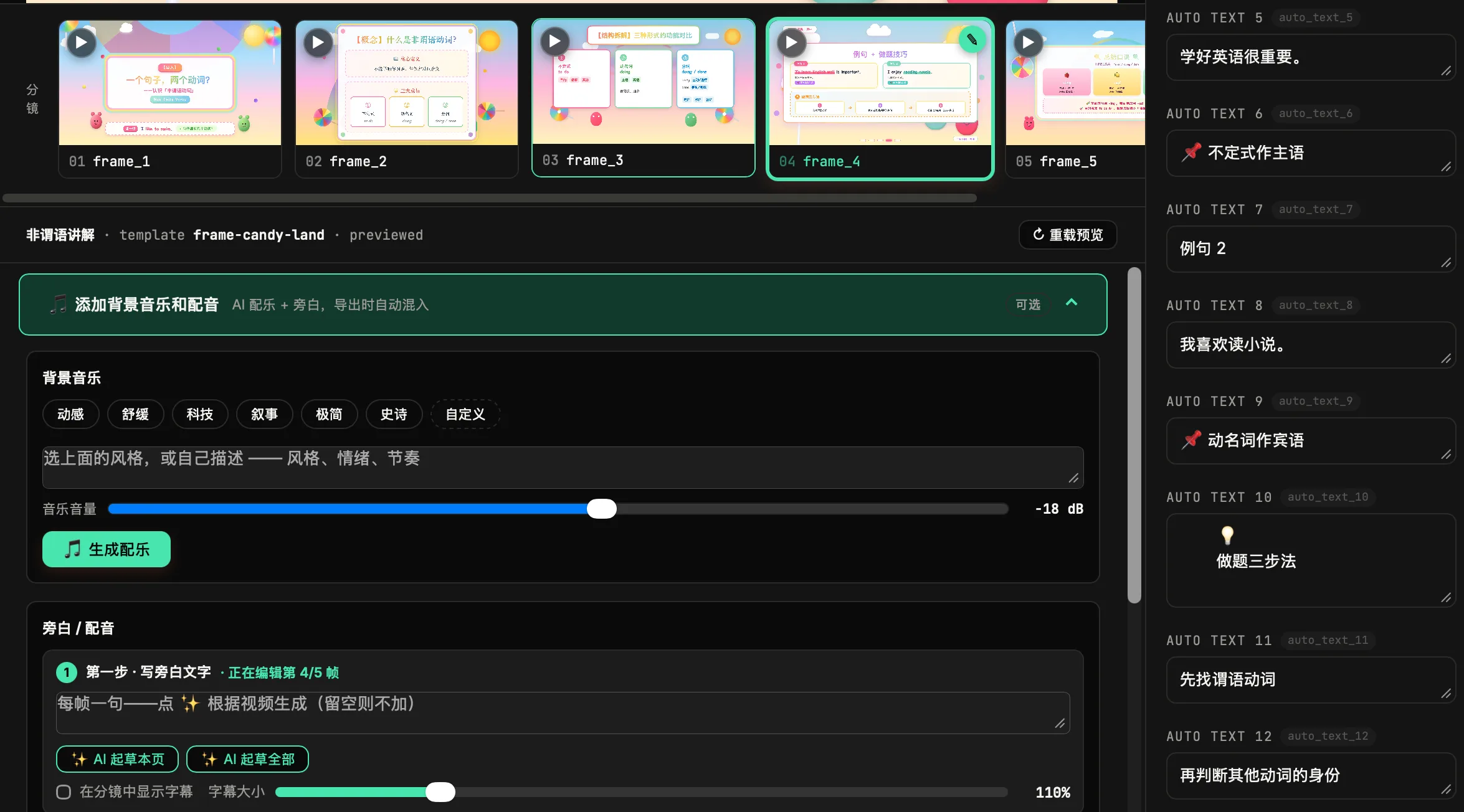Click the resize handle of Auto Text 5 field

pos(1446,71)
